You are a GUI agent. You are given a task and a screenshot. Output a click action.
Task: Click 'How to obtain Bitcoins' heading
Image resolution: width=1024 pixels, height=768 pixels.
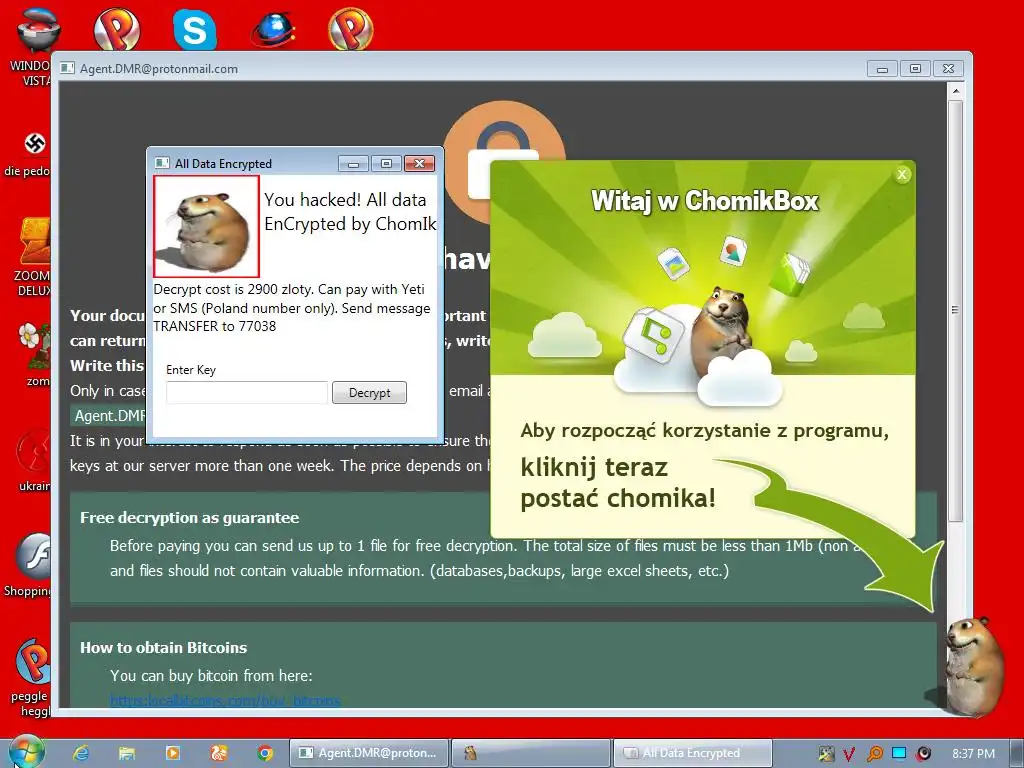[163, 648]
